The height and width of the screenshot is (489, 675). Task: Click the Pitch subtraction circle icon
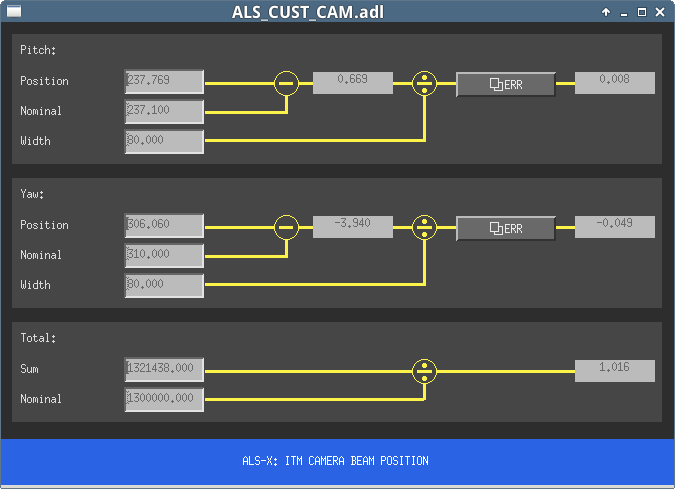(x=286, y=83)
